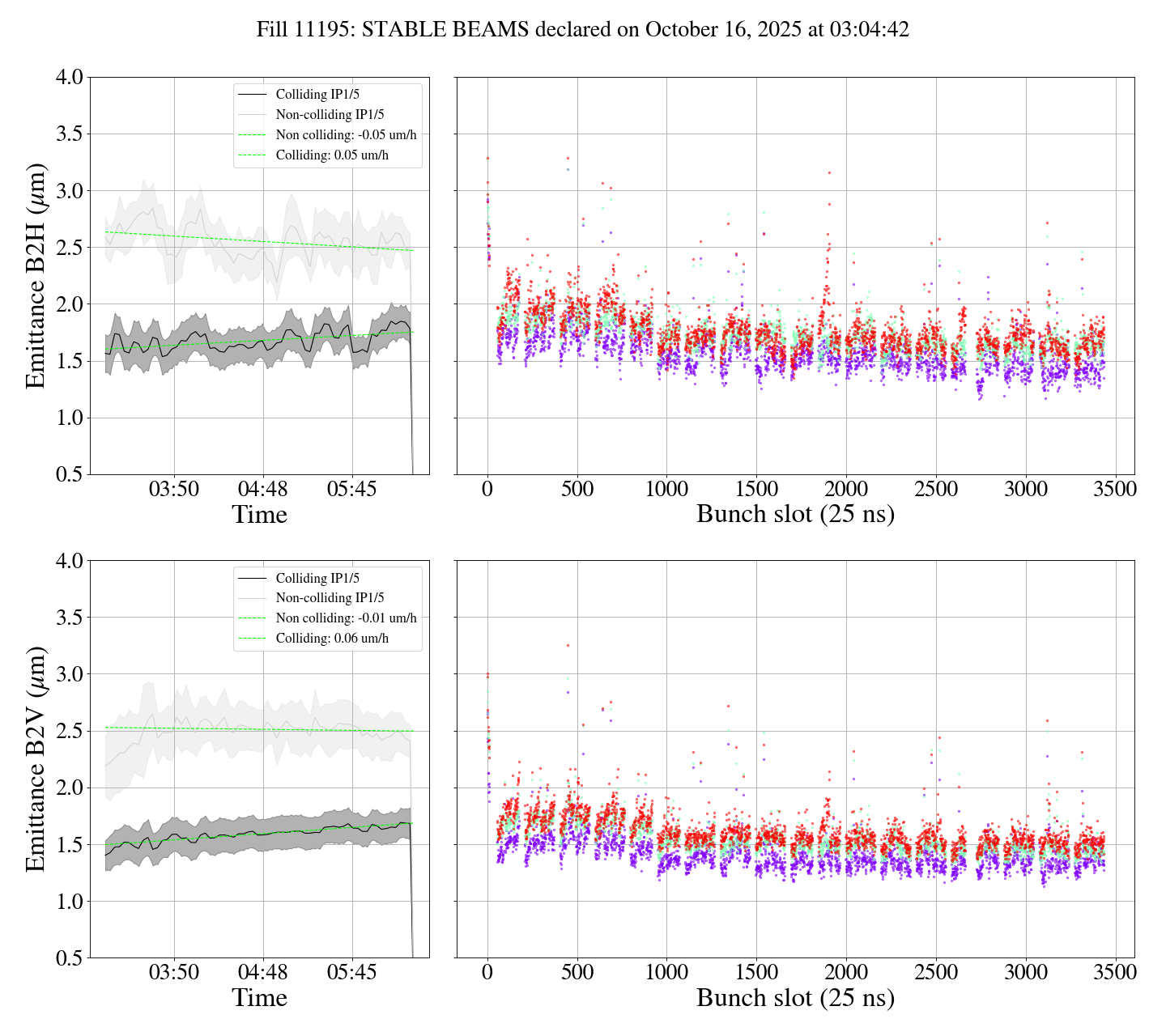Viewport: 1166px width, 1036px height.
Task: Click the 'Emittance B2V (μm)' y-axis label
Action: click(x=36, y=759)
